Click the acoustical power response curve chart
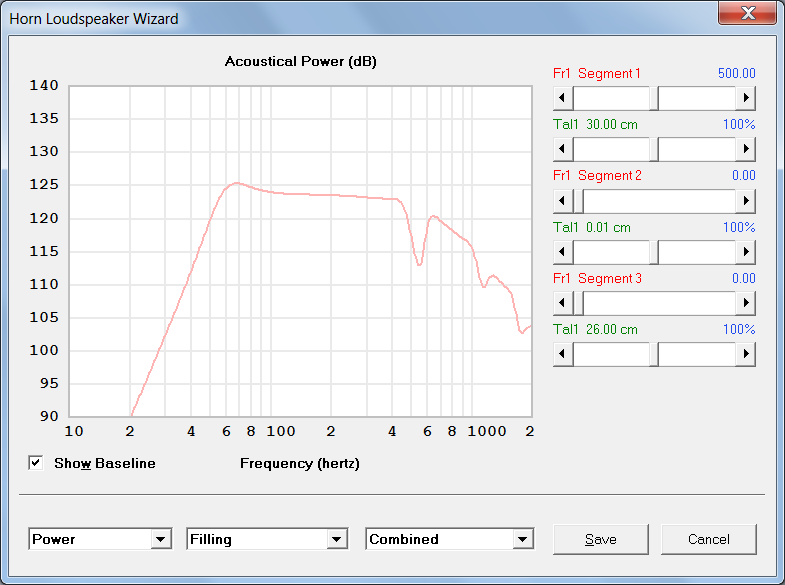 pos(300,251)
